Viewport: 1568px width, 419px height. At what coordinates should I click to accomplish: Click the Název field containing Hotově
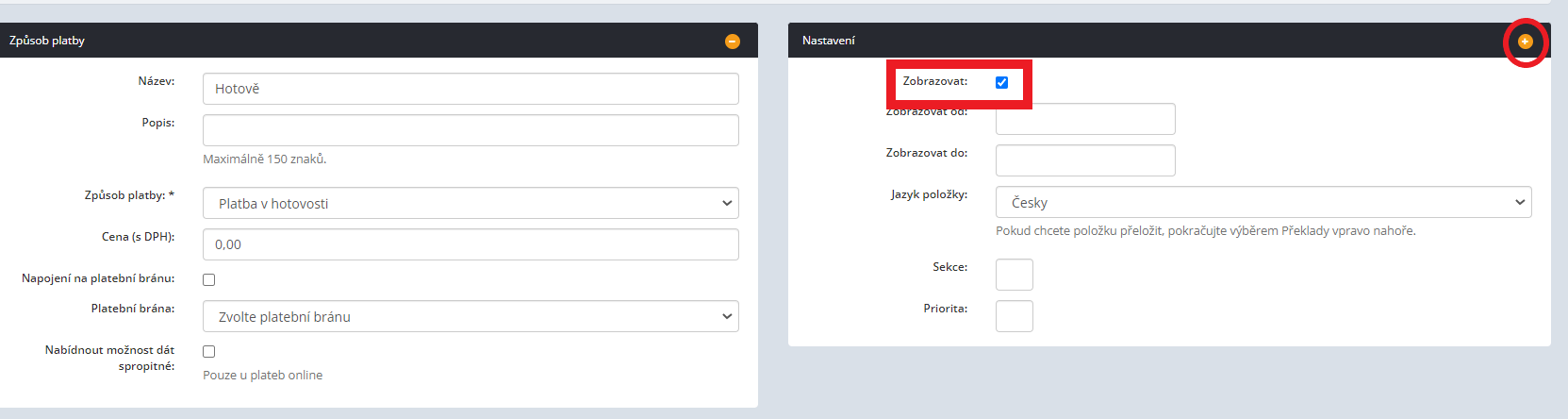[x=470, y=89]
